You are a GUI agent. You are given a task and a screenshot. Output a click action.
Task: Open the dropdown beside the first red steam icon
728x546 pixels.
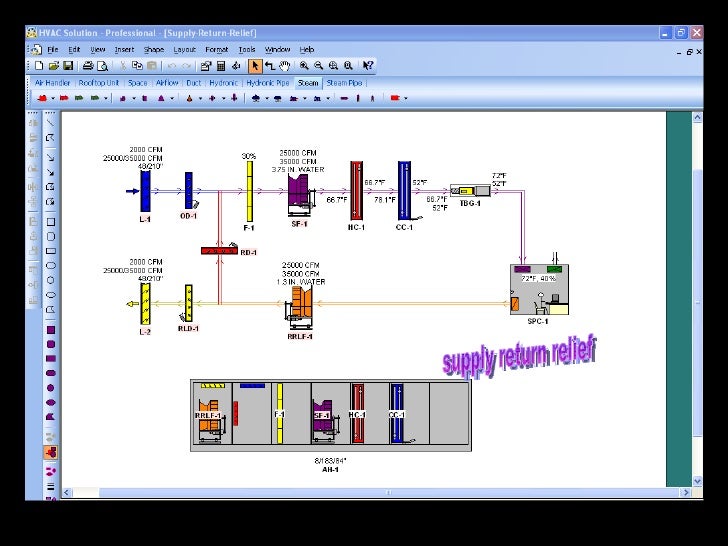point(53,98)
